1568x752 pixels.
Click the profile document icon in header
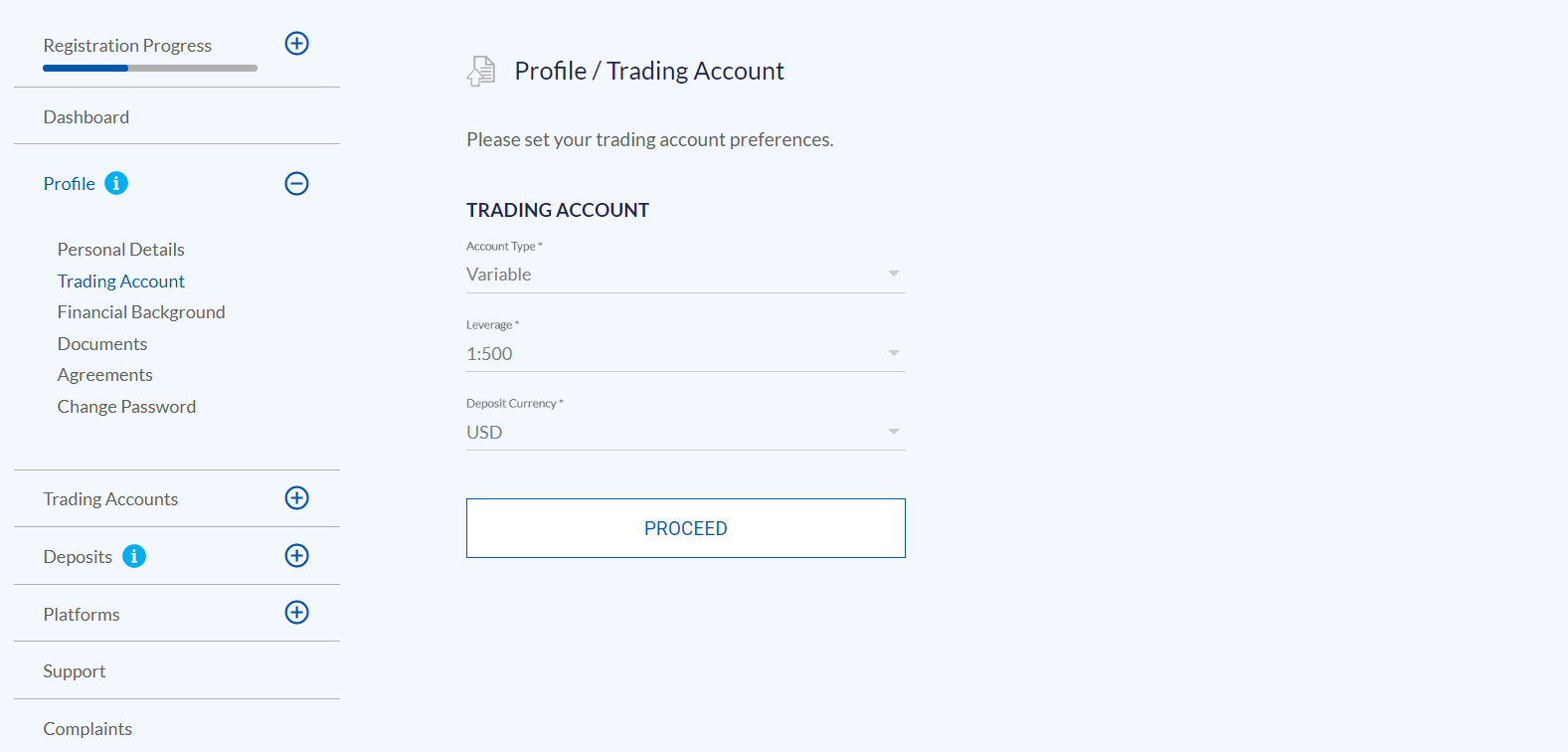(x=481, y=71)
